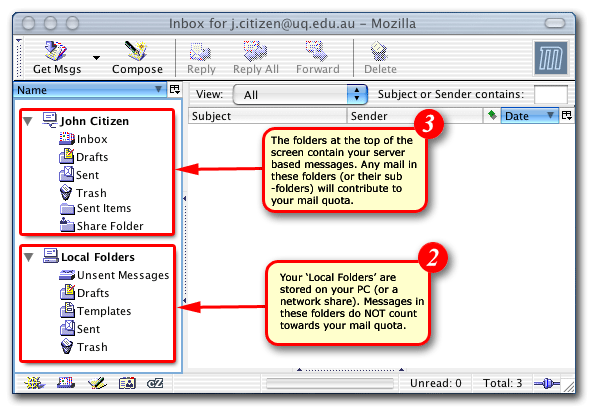The height and width of the screenshot is (407, 589).
Task: Open Mail component icon in status bar
Action: 66,383
